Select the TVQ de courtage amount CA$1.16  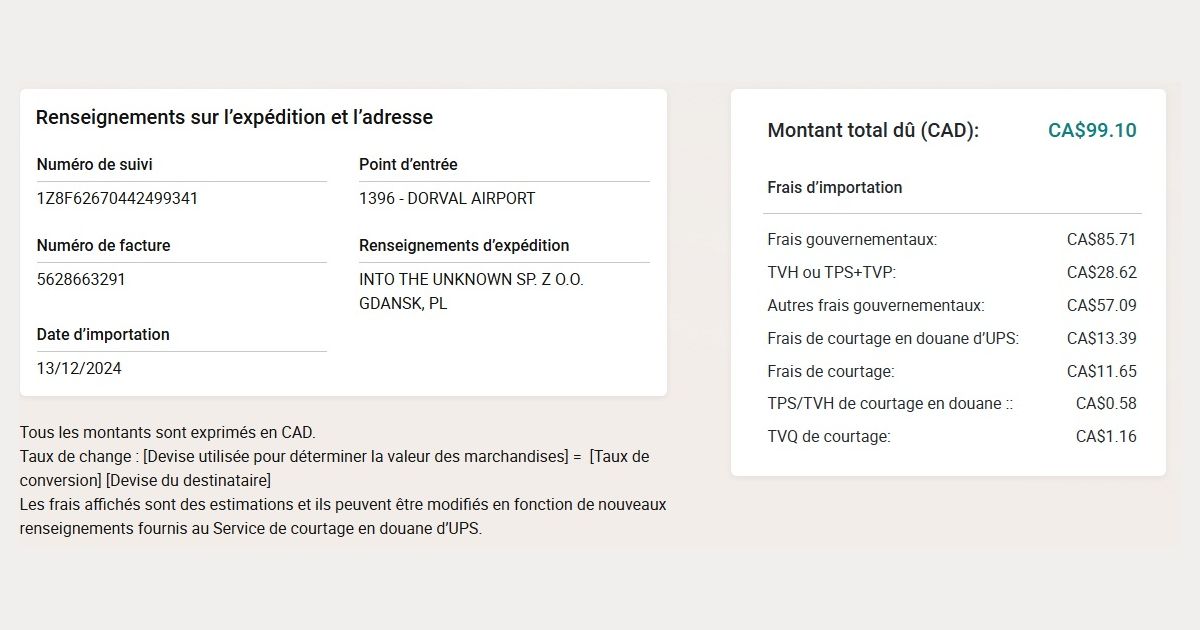[x=1106, y=436]
